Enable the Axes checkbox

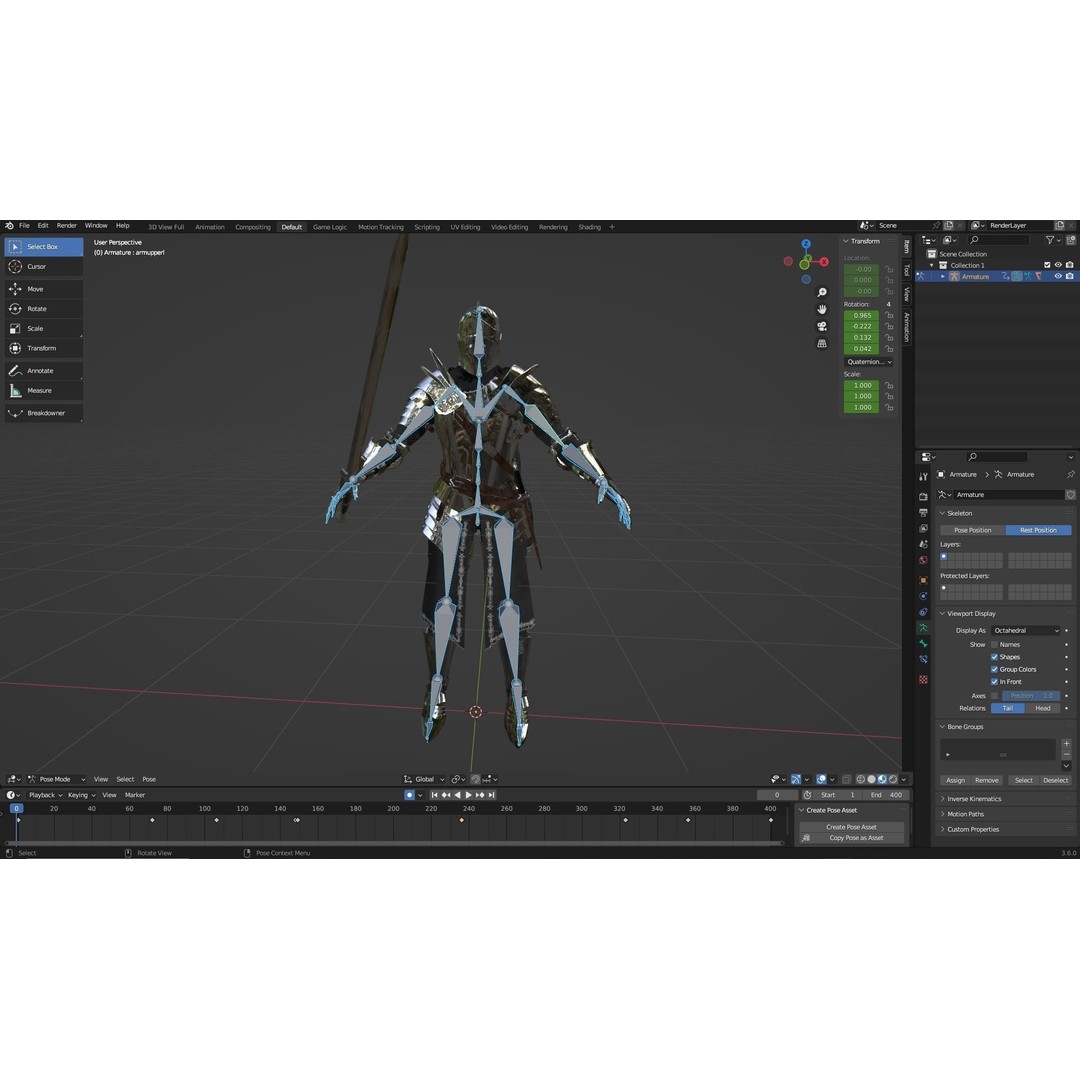(995, 696)
